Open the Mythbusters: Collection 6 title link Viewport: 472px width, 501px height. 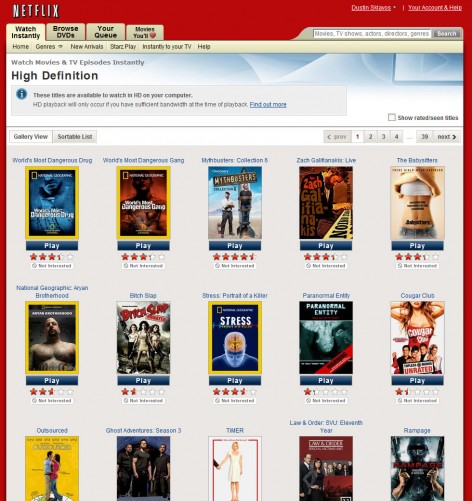(235, 160)
